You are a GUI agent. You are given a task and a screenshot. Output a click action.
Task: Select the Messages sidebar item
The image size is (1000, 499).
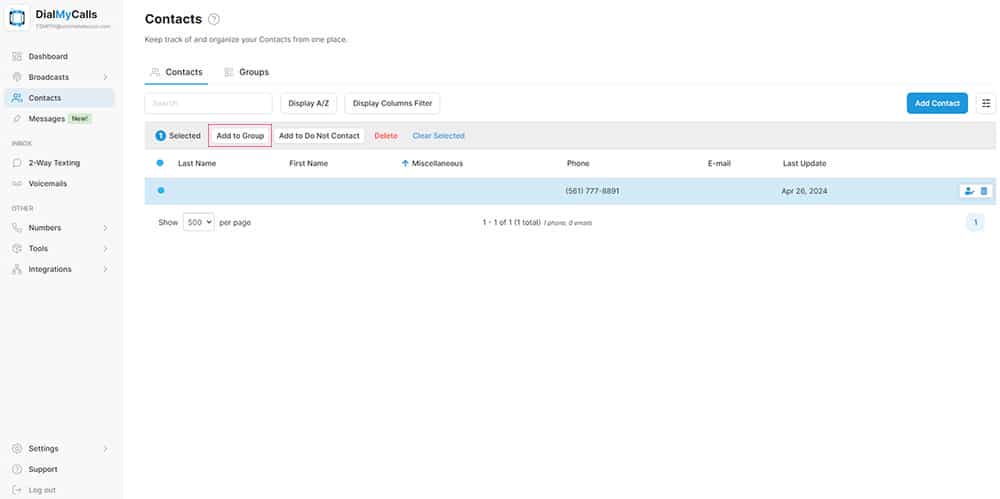click(45, 118)
